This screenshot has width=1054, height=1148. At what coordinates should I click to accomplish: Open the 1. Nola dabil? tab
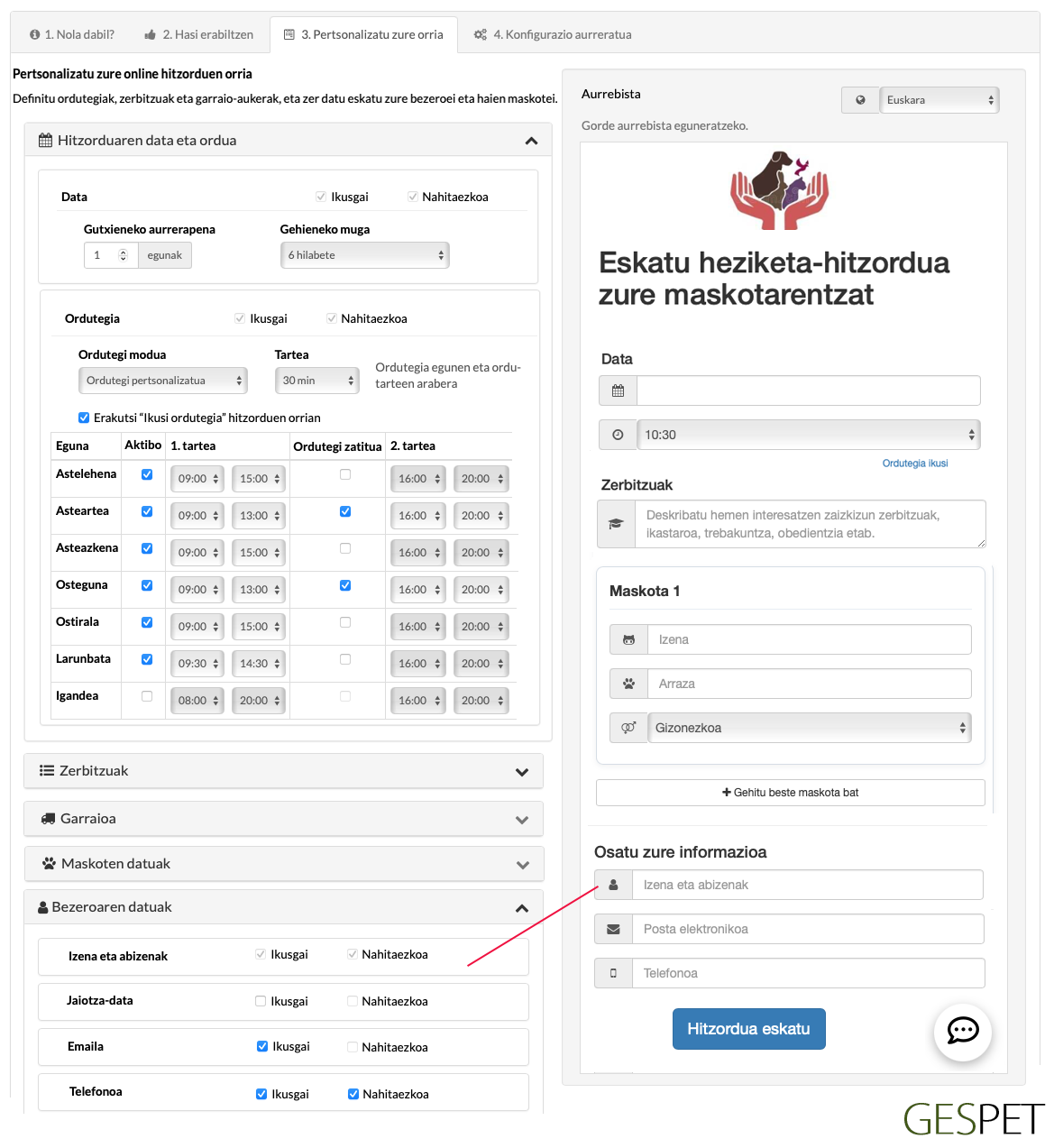click(x=72, y=34)
